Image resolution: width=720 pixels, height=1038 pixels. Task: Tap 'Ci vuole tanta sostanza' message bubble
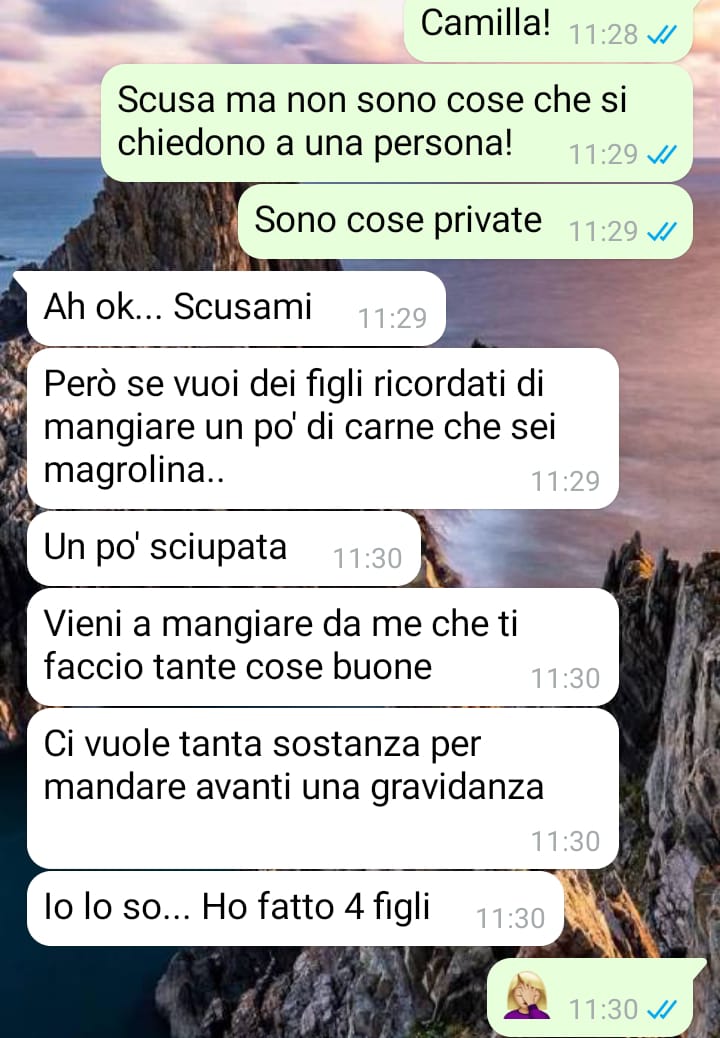click(323, 788)
